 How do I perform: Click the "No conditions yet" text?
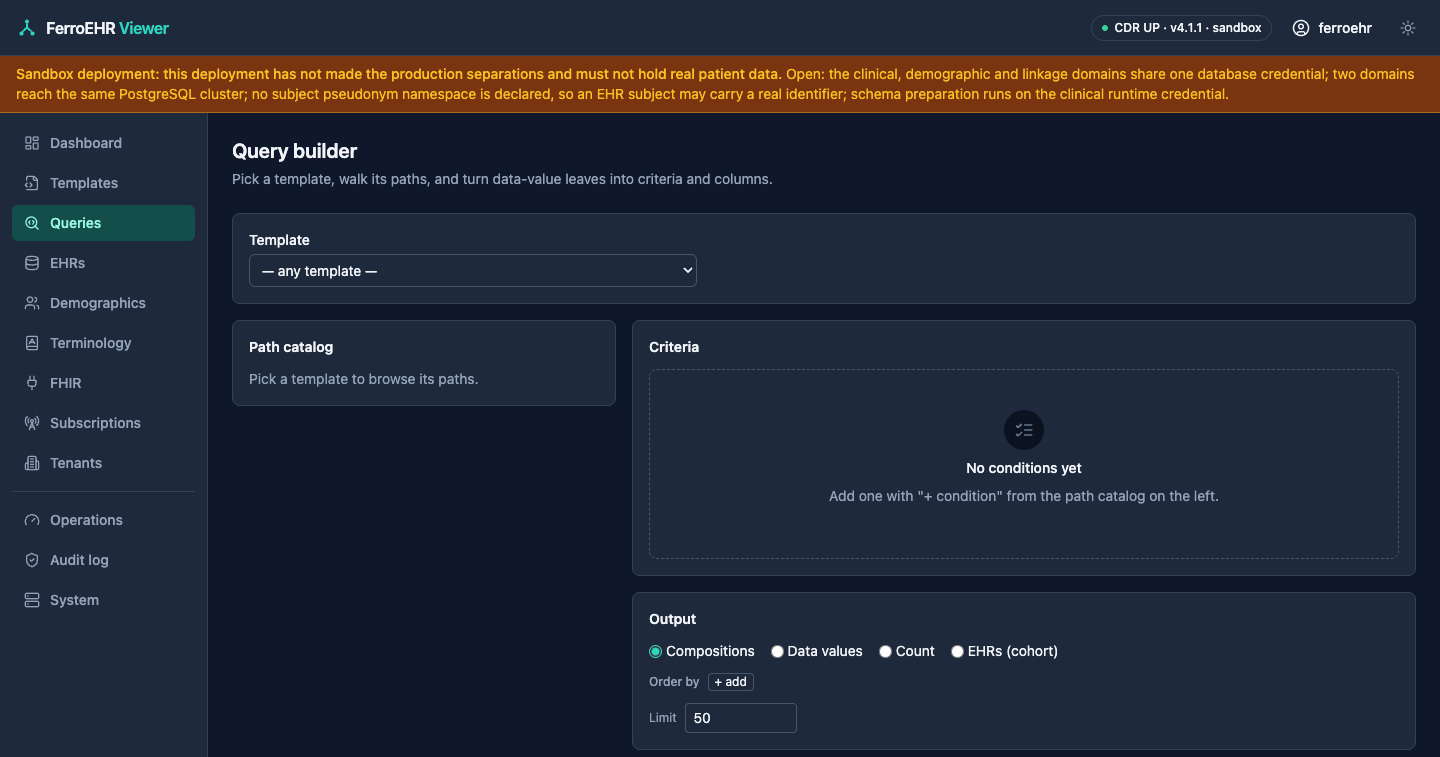[x=1024, y=468]
